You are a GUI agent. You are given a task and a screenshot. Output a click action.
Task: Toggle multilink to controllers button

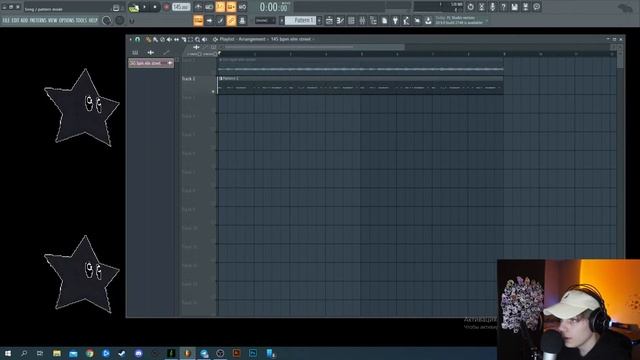242,20
